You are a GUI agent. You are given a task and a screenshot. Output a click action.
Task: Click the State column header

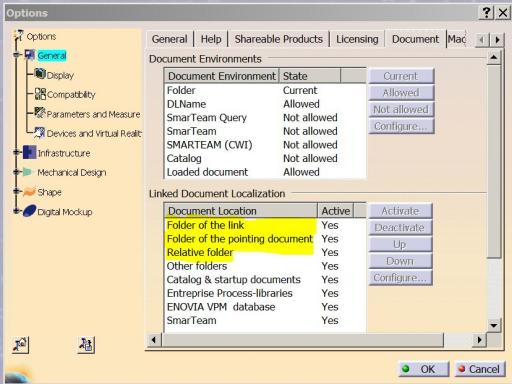pos(310,76)
